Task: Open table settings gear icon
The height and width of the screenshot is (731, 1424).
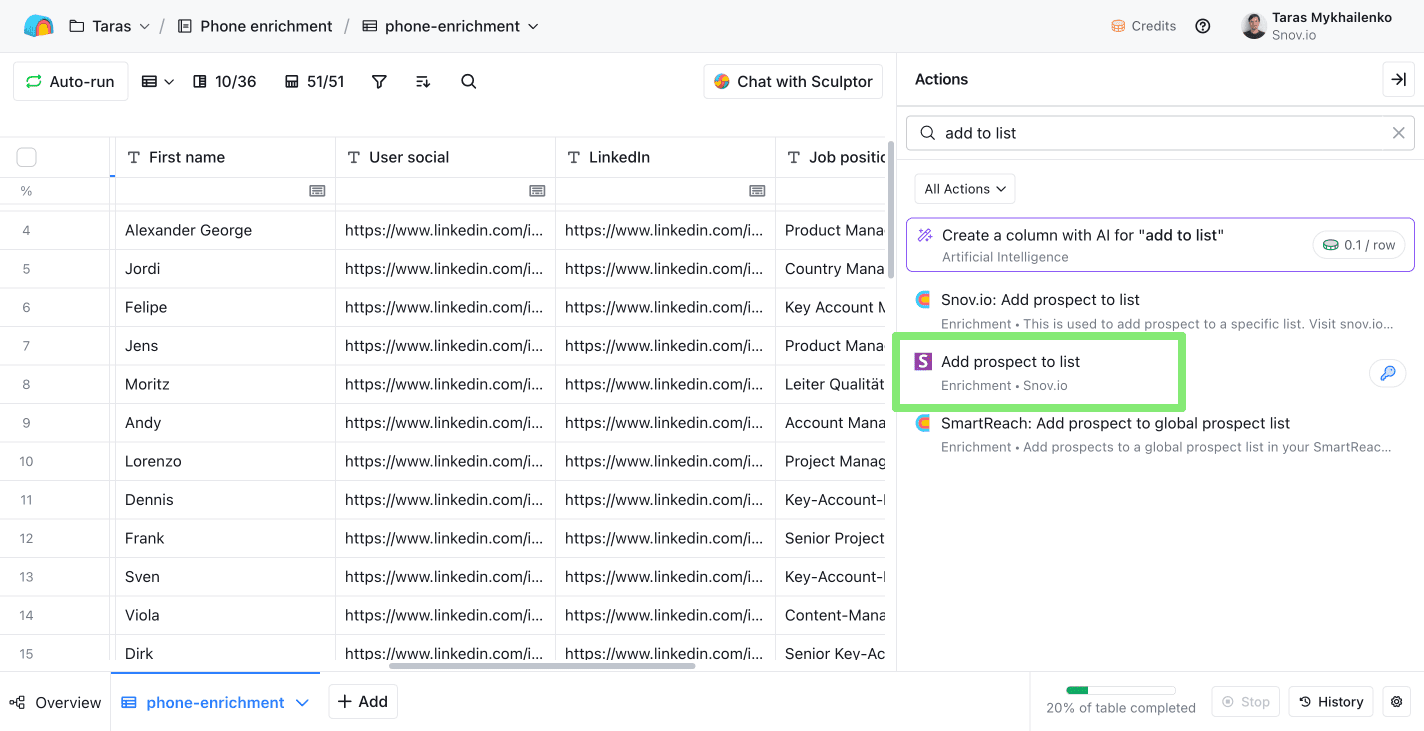Action: pyautogui.click(x=1397, y=702)
